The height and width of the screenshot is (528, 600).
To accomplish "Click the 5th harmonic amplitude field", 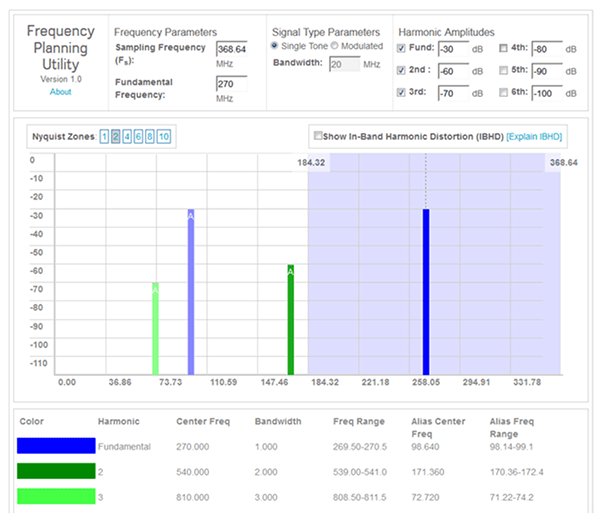I will click(x=548, y=71).
